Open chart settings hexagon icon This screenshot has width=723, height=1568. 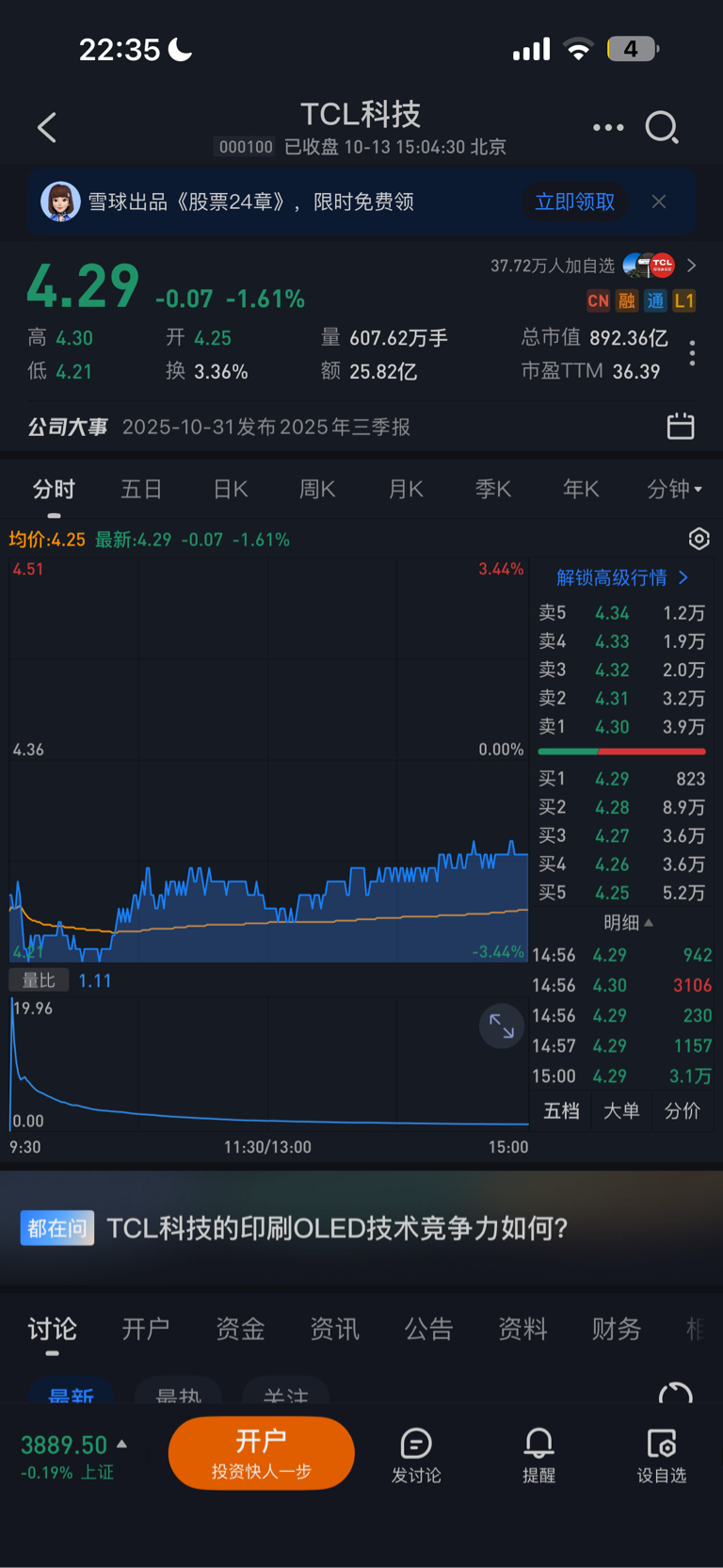699,539
